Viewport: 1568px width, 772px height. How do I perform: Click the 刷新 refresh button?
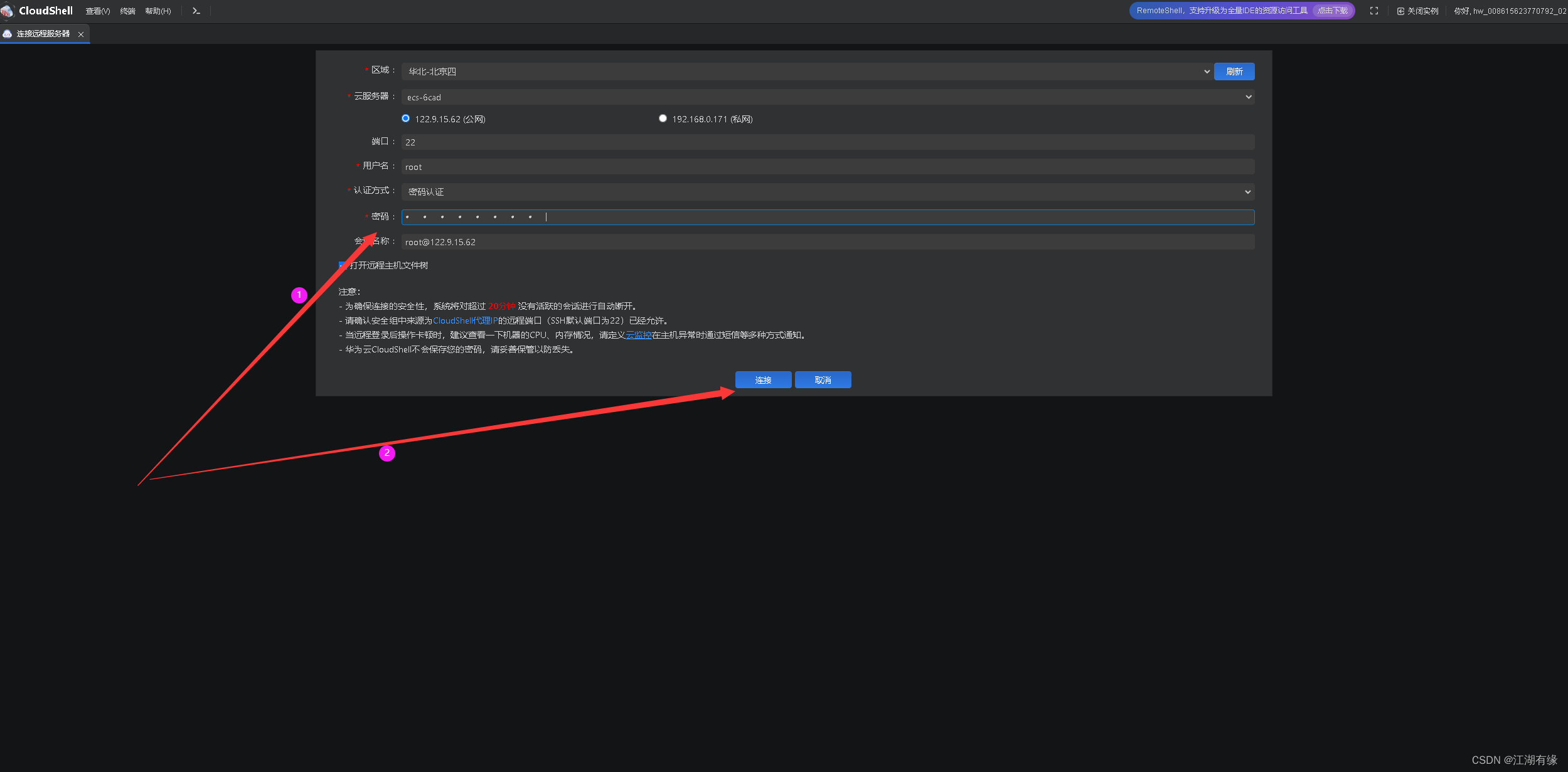(x=1234, y=71)
